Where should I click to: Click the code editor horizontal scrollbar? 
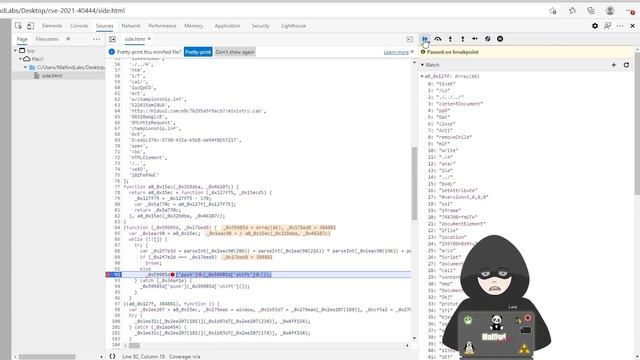[x=134, y=345]
